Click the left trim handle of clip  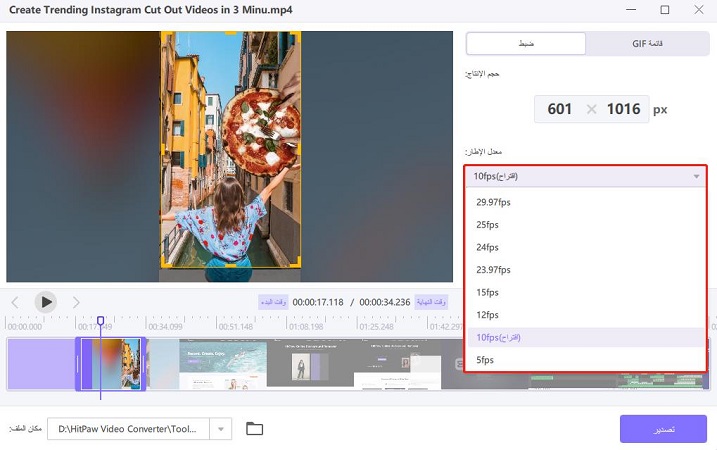point(78,364)
